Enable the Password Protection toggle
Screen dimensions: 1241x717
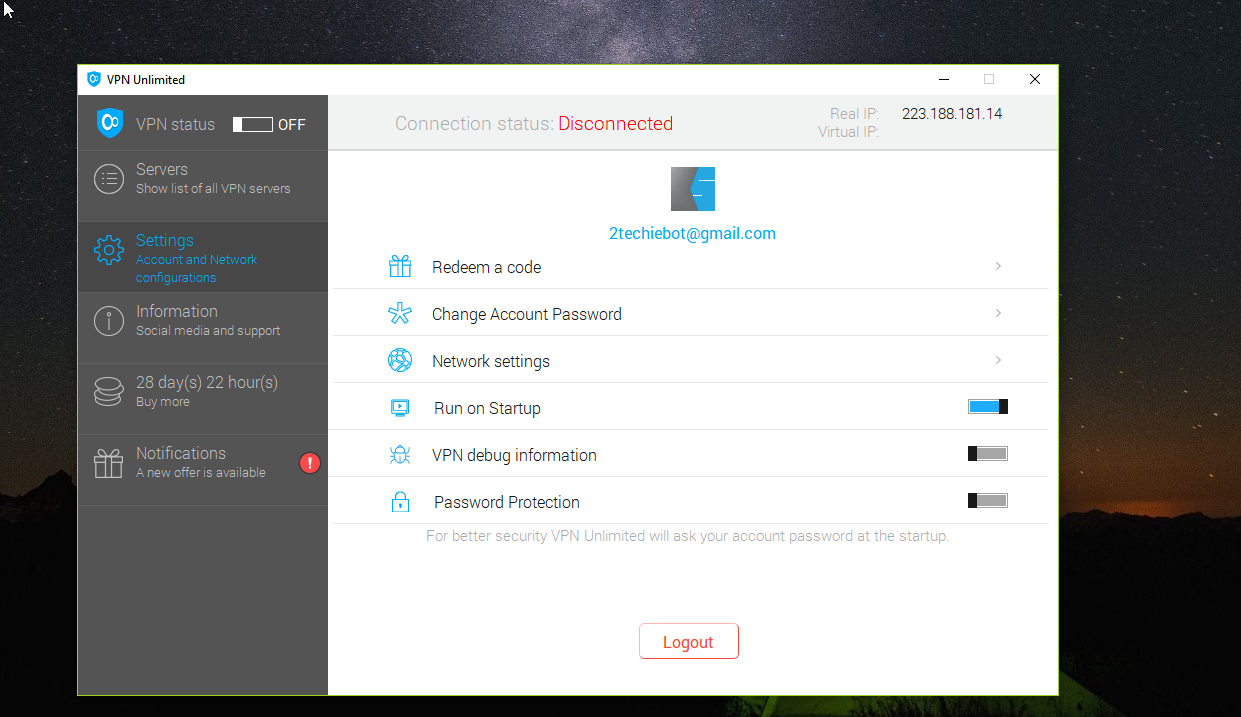click(x=988, y=501)
